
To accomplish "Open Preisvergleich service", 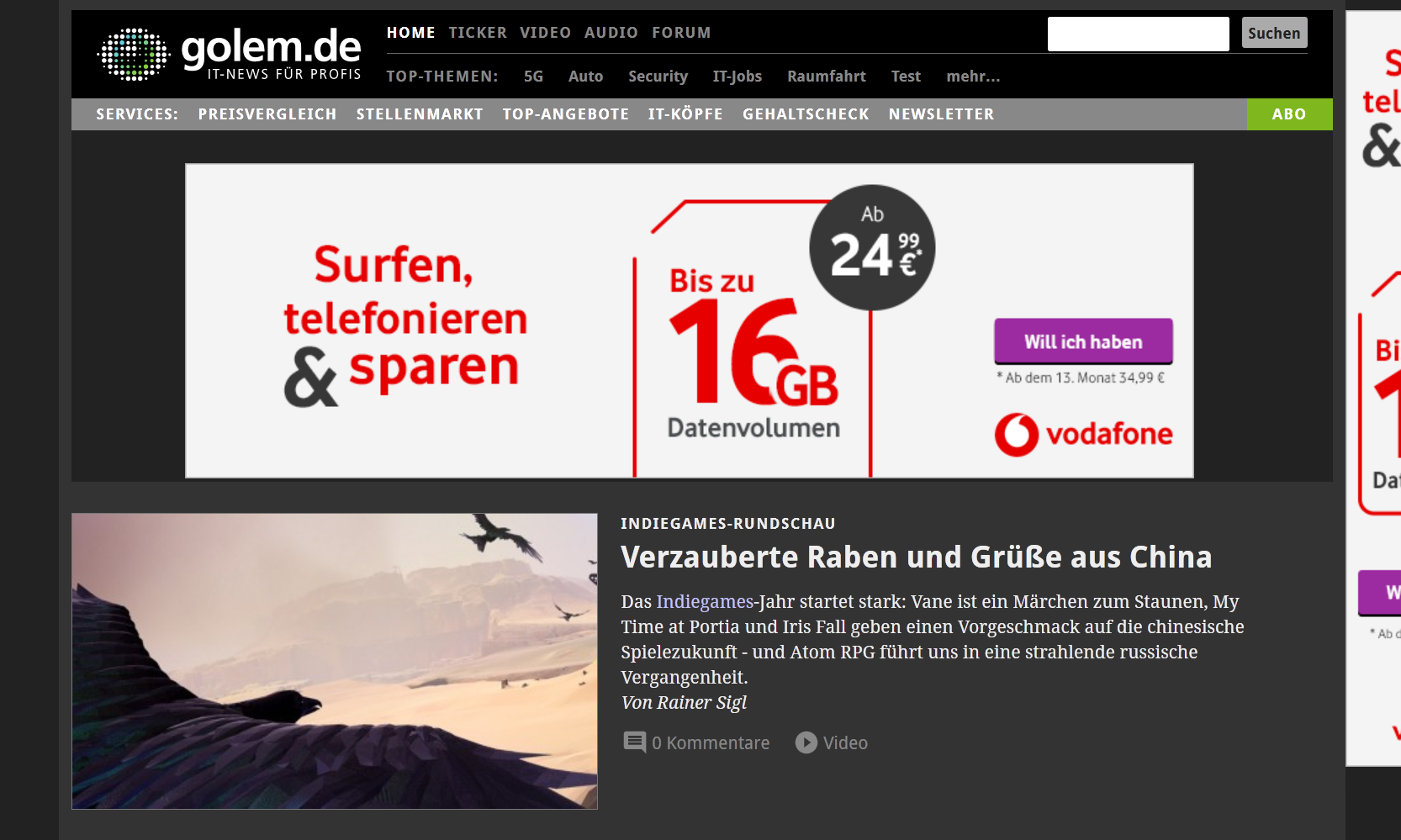I will [267, 114].
